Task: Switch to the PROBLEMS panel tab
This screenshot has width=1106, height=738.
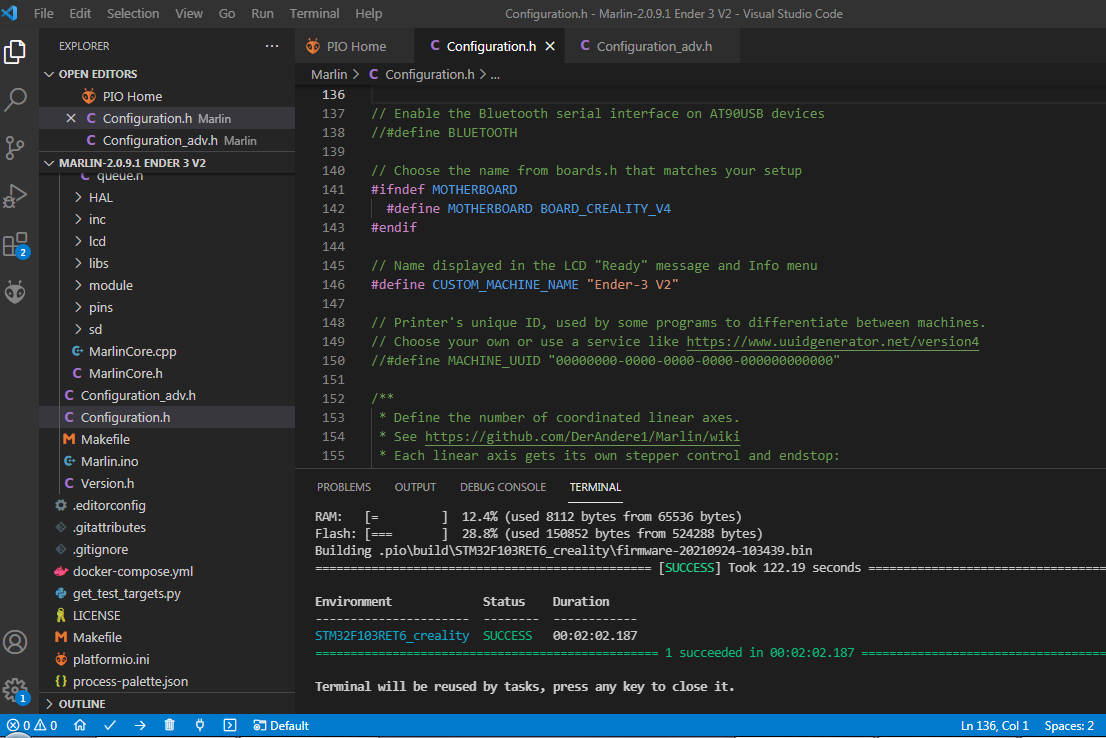Action: [x=343, y=487]
